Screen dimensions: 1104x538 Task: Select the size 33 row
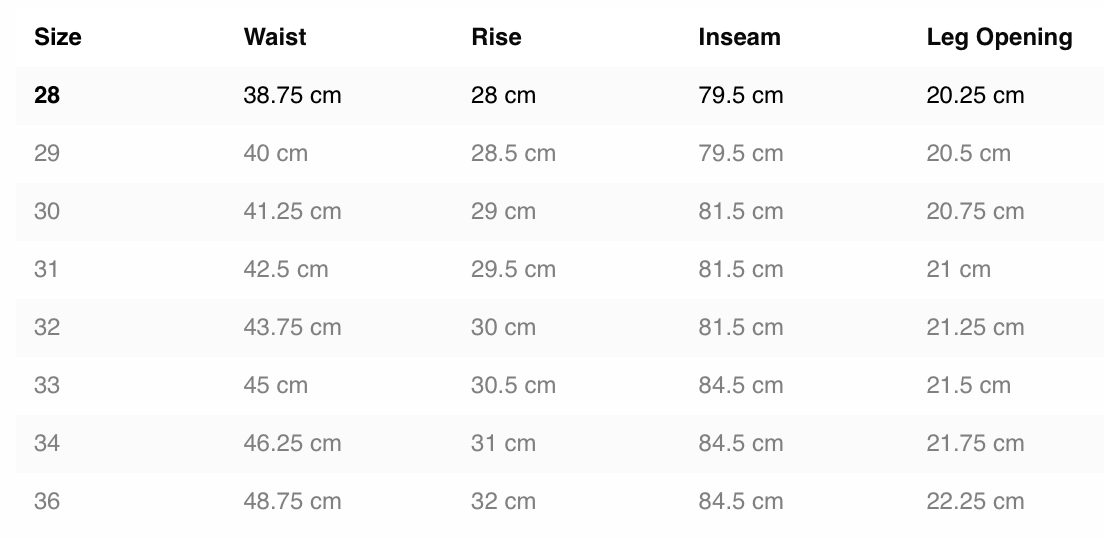[560, 386]
